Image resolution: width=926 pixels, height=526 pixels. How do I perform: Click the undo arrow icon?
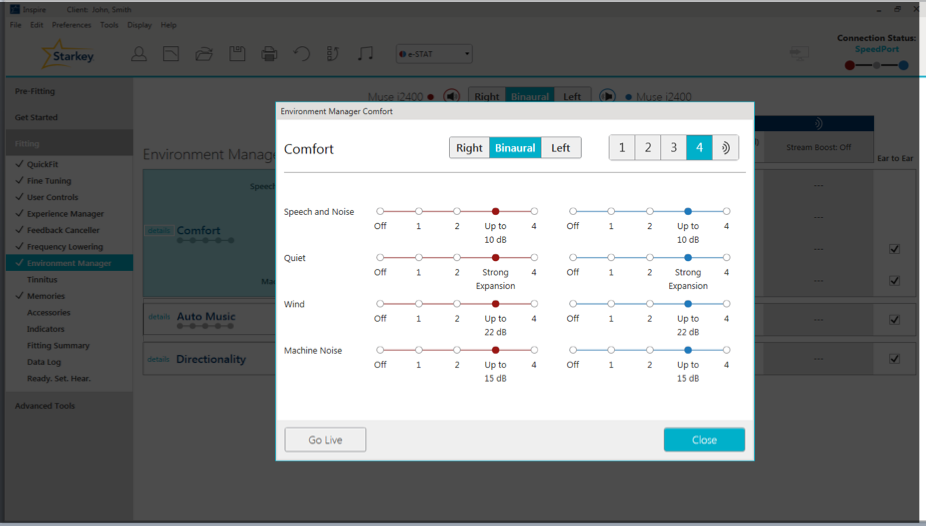click(x=302, y=54)
